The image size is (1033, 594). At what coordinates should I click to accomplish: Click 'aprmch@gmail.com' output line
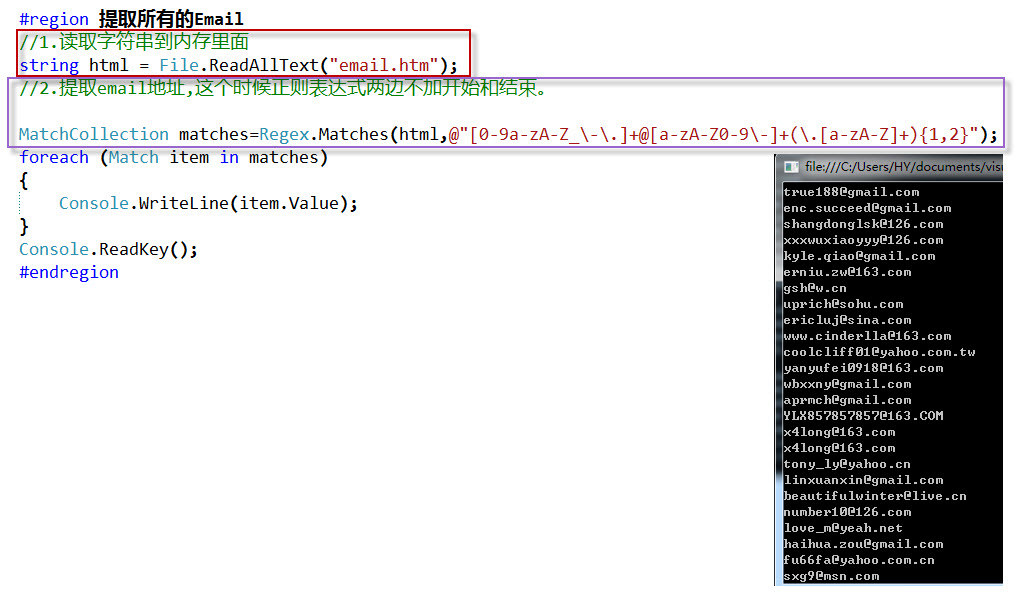tap(847, 400)
